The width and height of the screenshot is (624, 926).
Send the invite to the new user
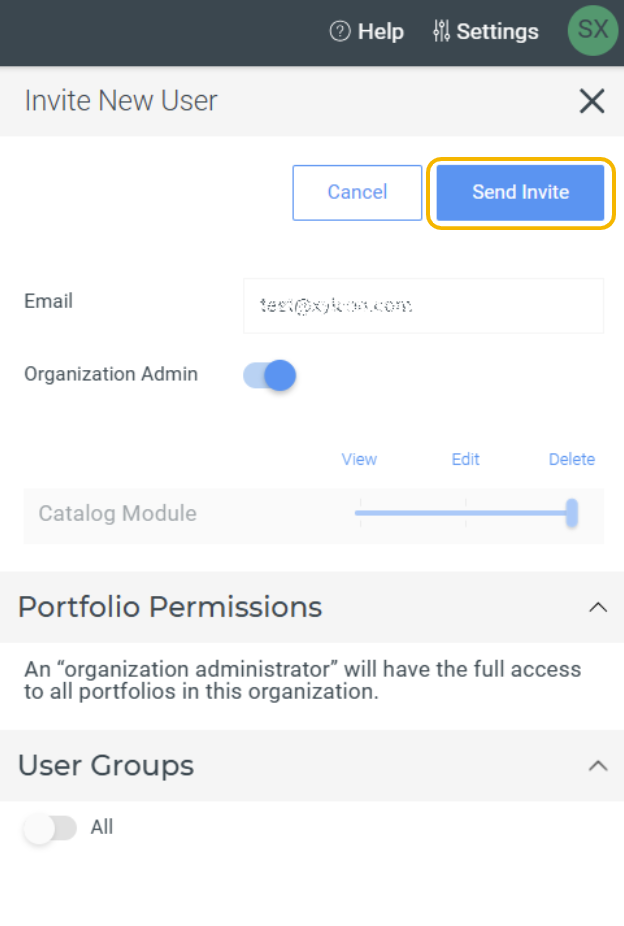click(520, 193)
